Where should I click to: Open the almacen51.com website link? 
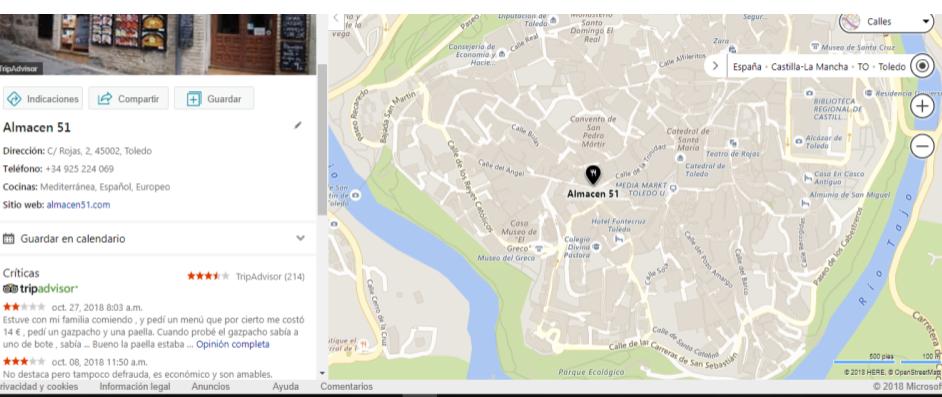(78, 205)
